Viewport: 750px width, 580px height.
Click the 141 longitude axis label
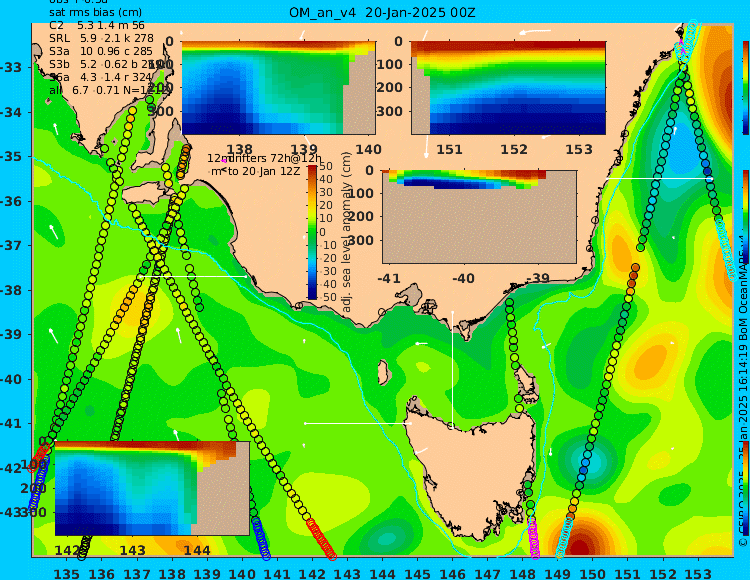(x=277, y=573)
